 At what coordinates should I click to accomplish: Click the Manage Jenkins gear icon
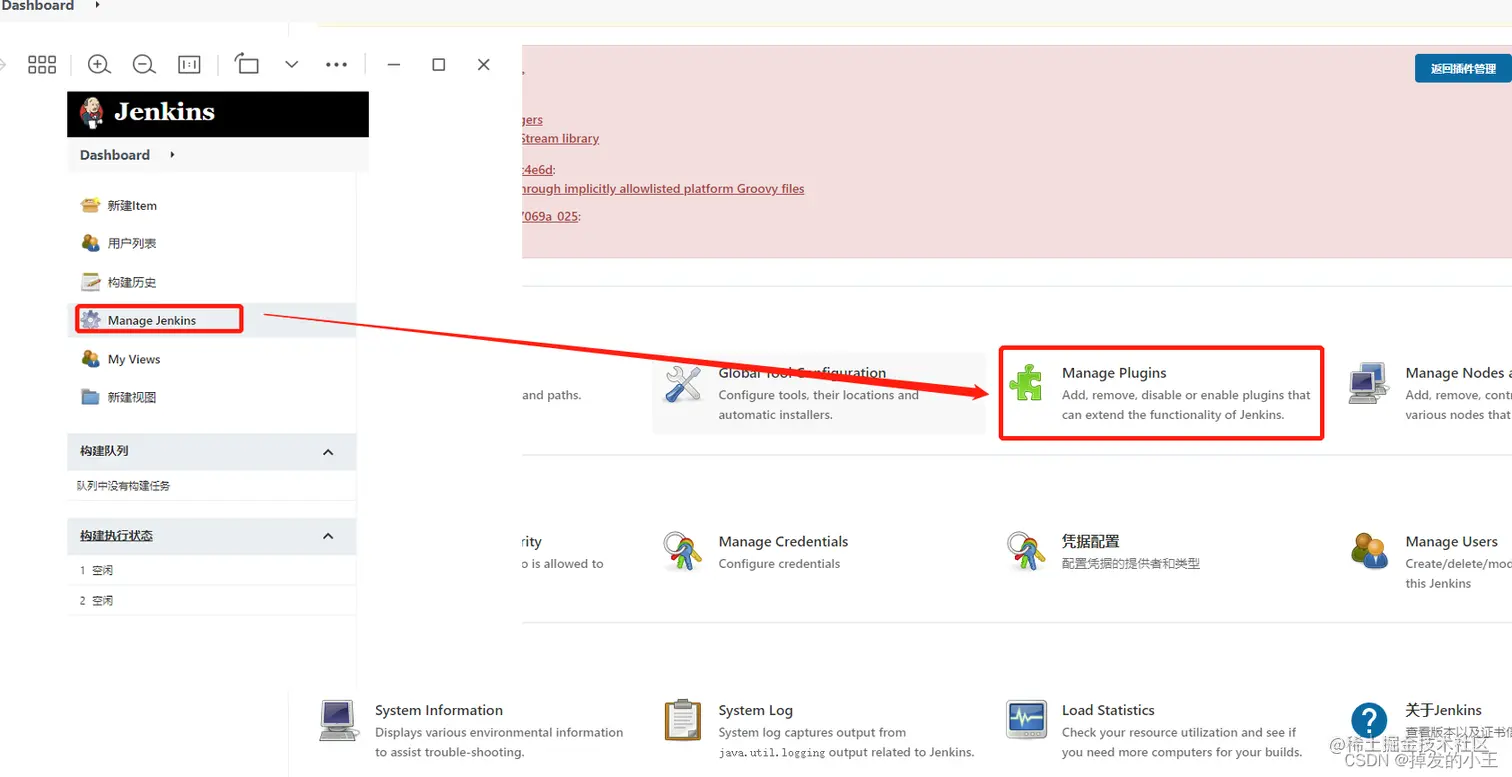pos(91,320)
